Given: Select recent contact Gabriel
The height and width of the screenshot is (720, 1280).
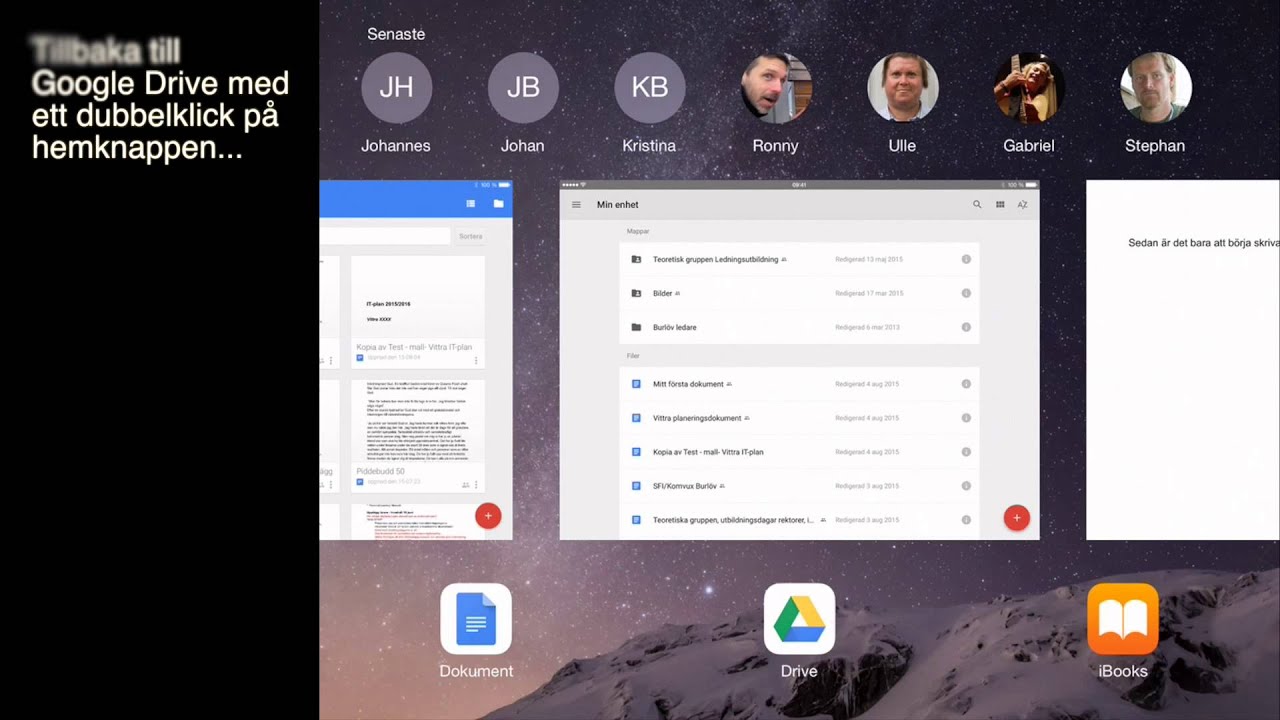Looking at the screenshot, I should tap(1029, 88).
